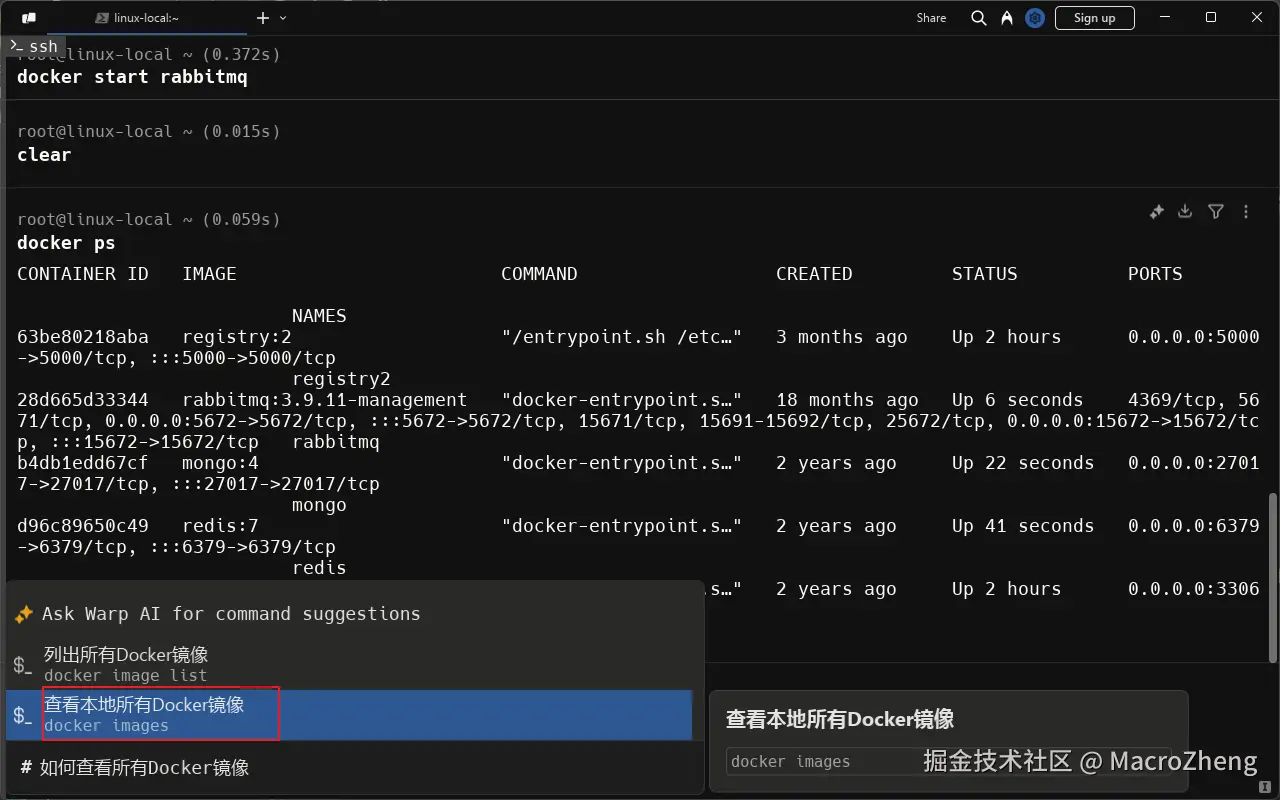Filter block output with the funnel icon
Screen dimensions: 1280x800
1216,212
